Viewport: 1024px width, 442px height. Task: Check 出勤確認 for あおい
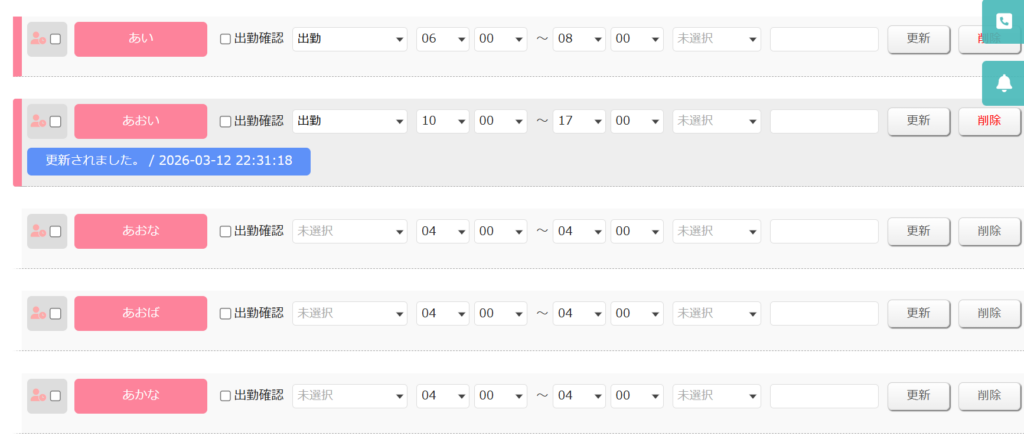click(225, 121)
